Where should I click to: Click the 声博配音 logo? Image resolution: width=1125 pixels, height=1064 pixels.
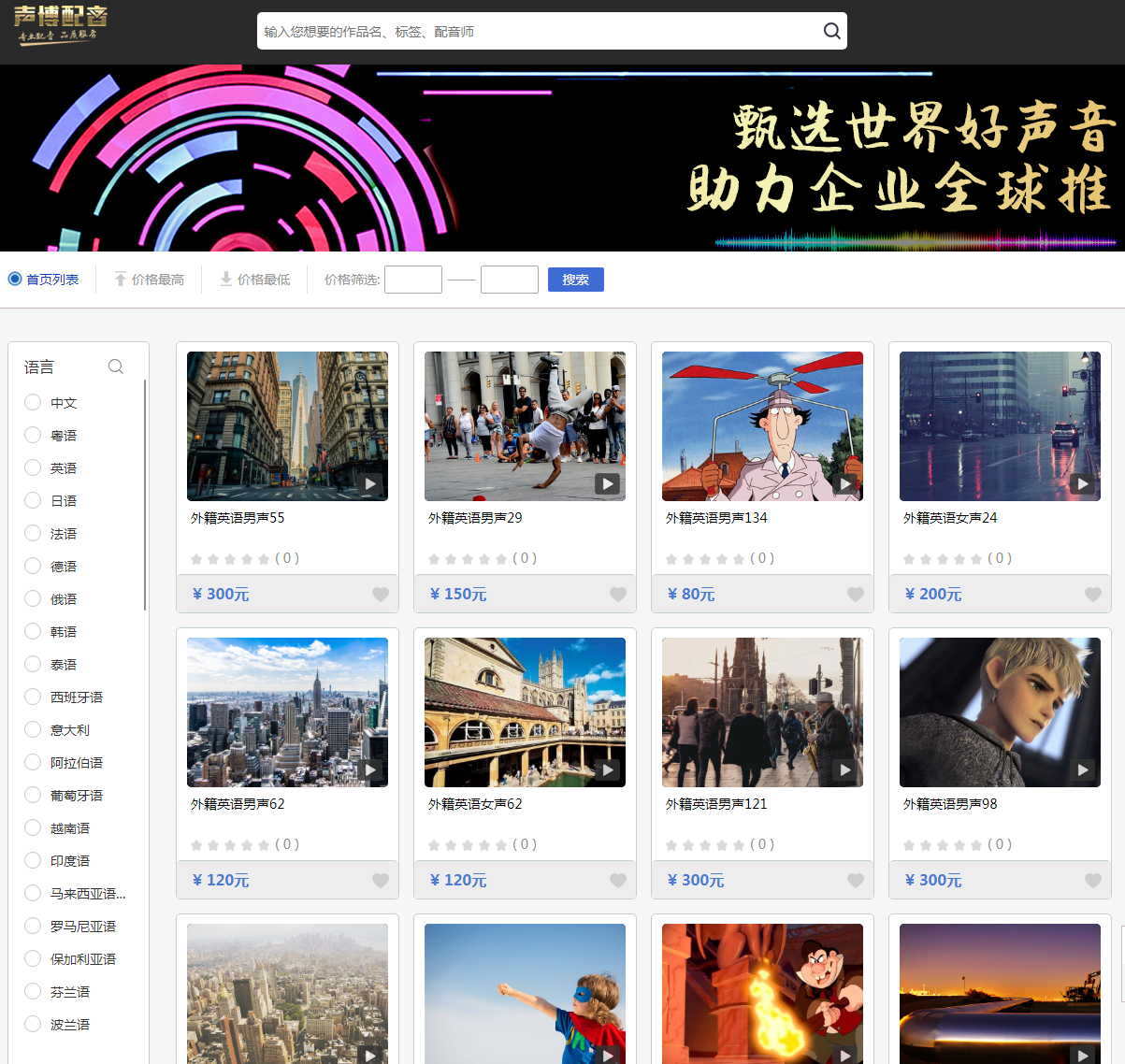[61, 25]
